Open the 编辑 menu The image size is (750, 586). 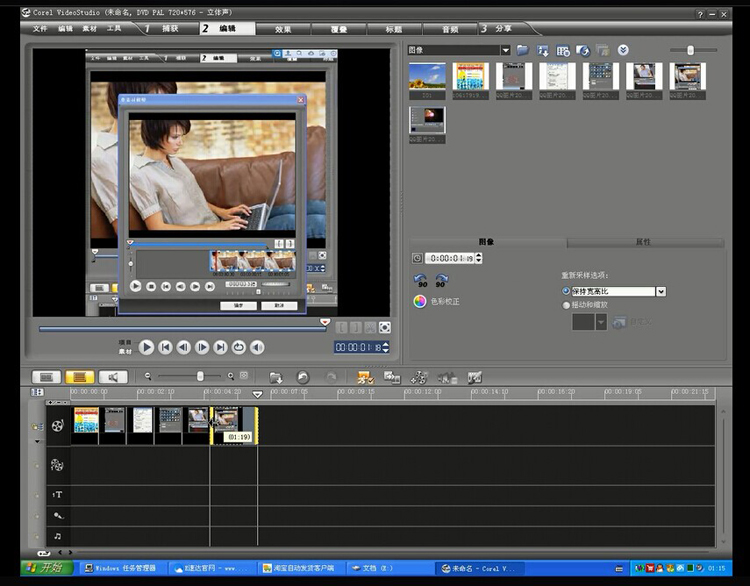65,29
